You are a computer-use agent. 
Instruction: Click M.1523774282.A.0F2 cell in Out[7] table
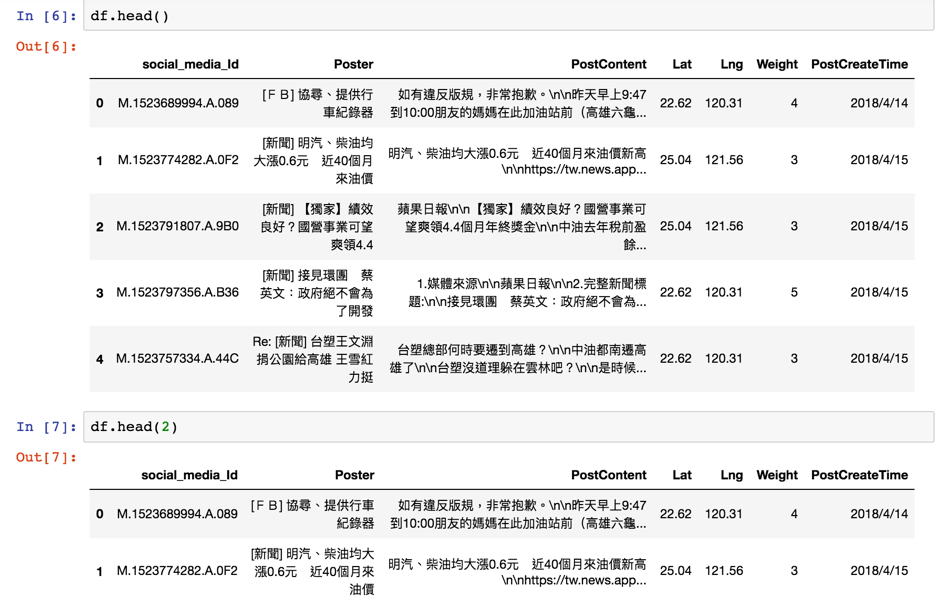pyautogui.click(x=177, y=570)
